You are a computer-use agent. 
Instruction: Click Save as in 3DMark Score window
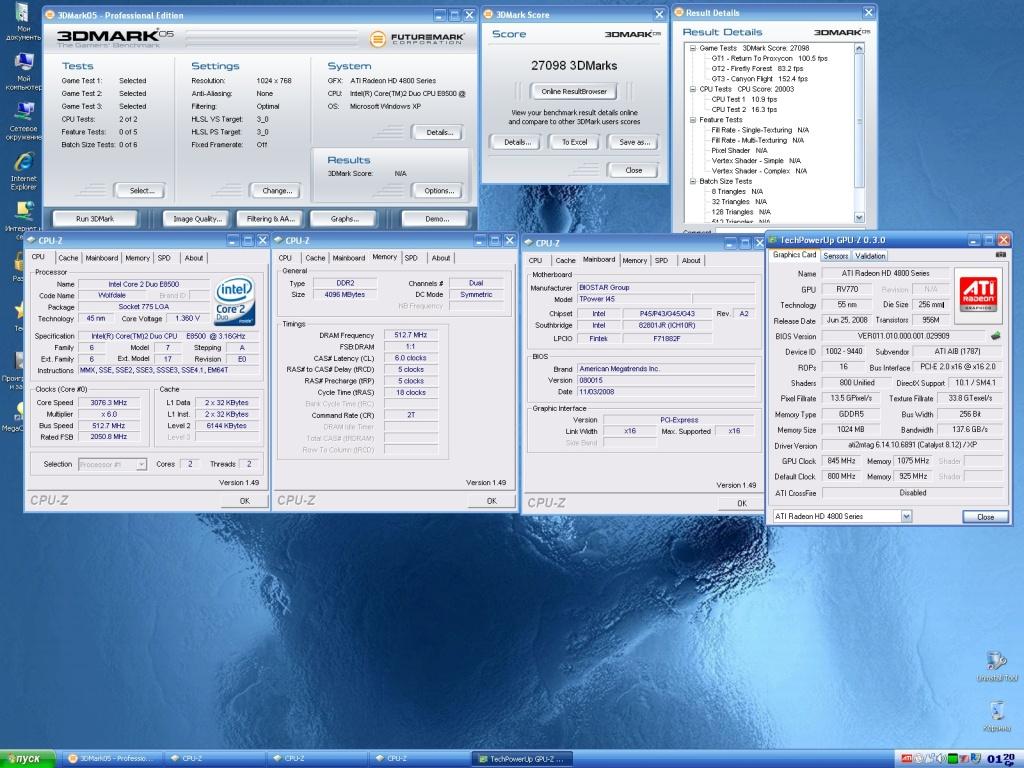pos(633,142)
